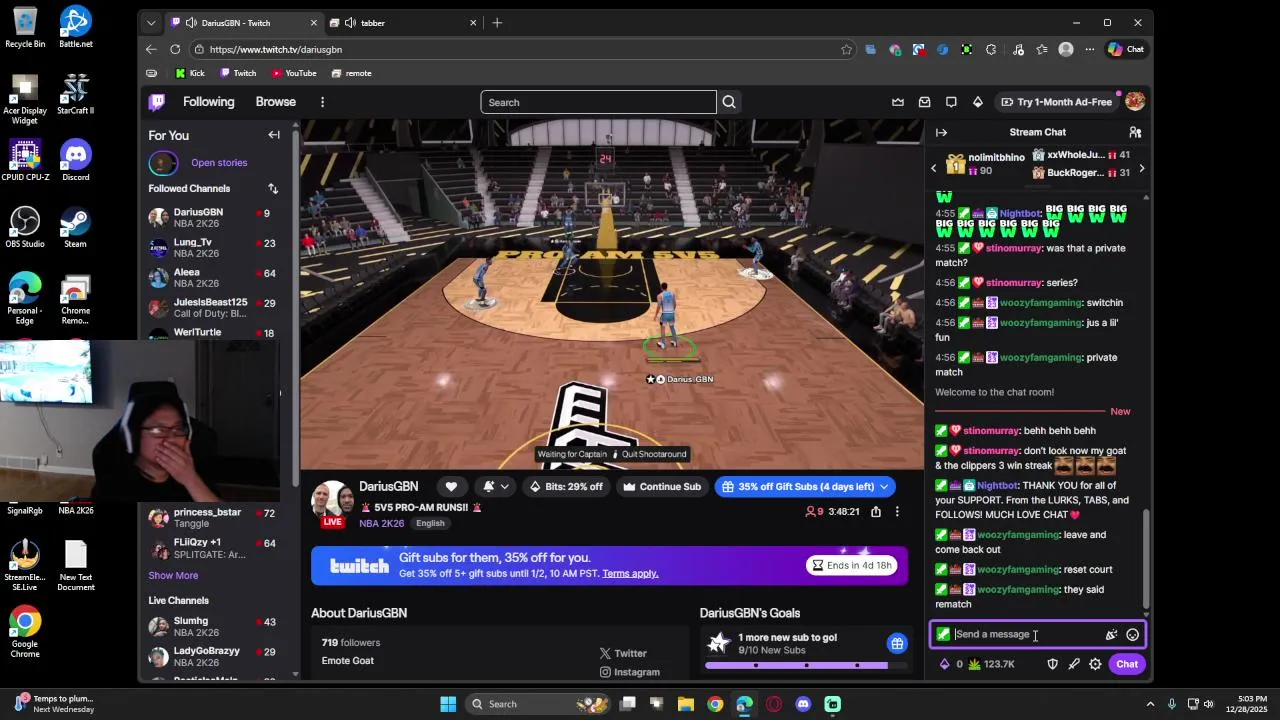Click the Twitch logo home icon
This screenshot has height=720, width=1280.
tap(157, 102)
